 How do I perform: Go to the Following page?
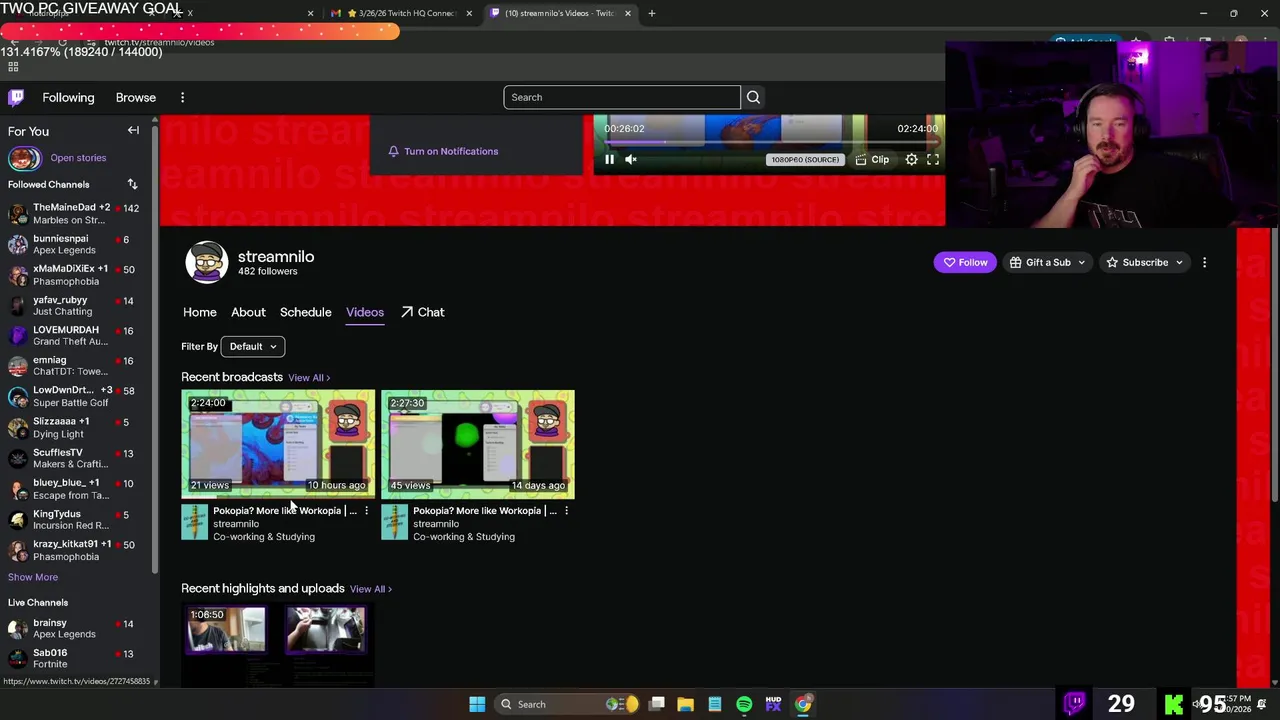[x=68, y=97]
